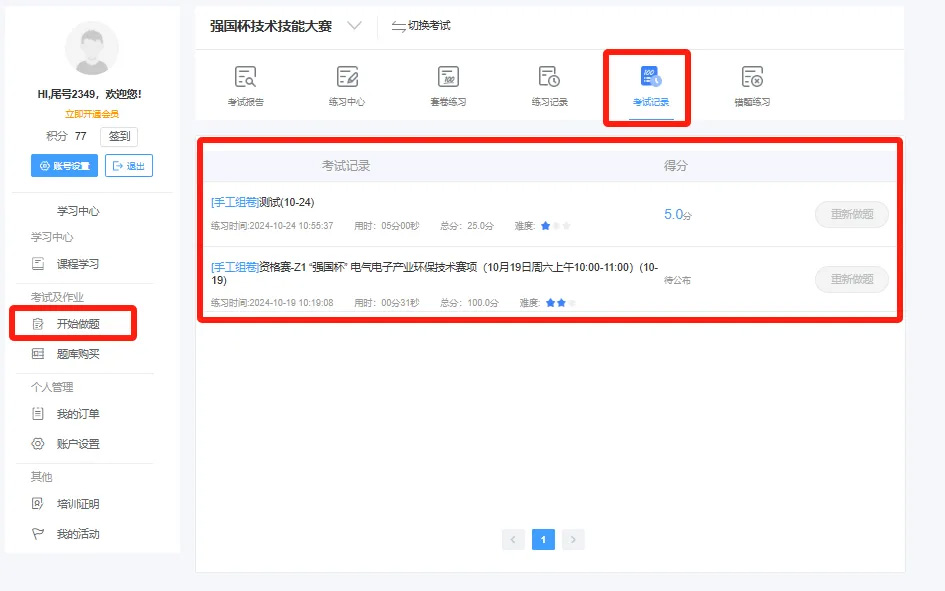The width and height of the screenshot is (945, 591).
Task: Go to the next page arrow
Action: [x=573, y=540]
